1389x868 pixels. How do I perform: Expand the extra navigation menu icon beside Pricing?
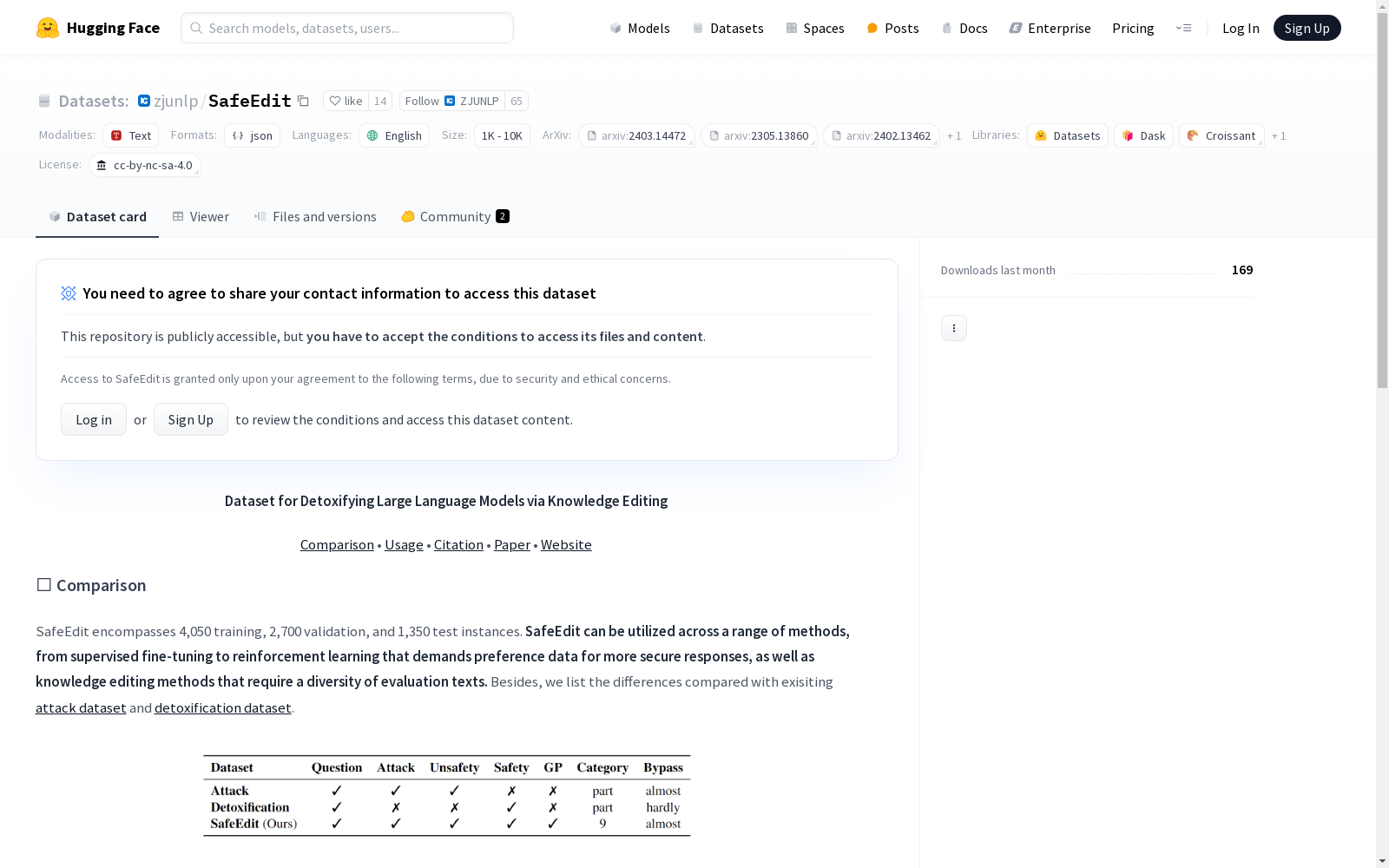[x=1184, y=28]
